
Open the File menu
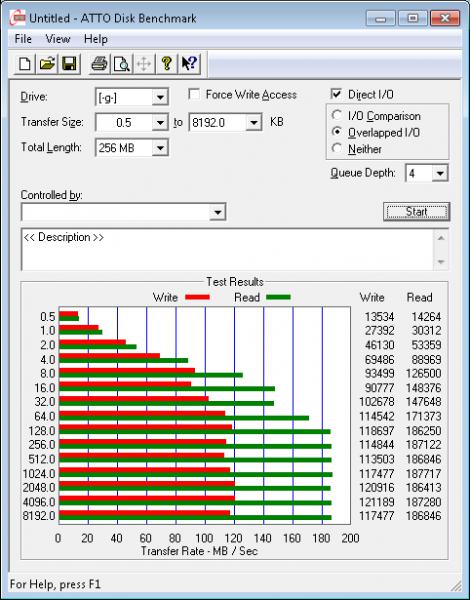[x=23, y=39]
